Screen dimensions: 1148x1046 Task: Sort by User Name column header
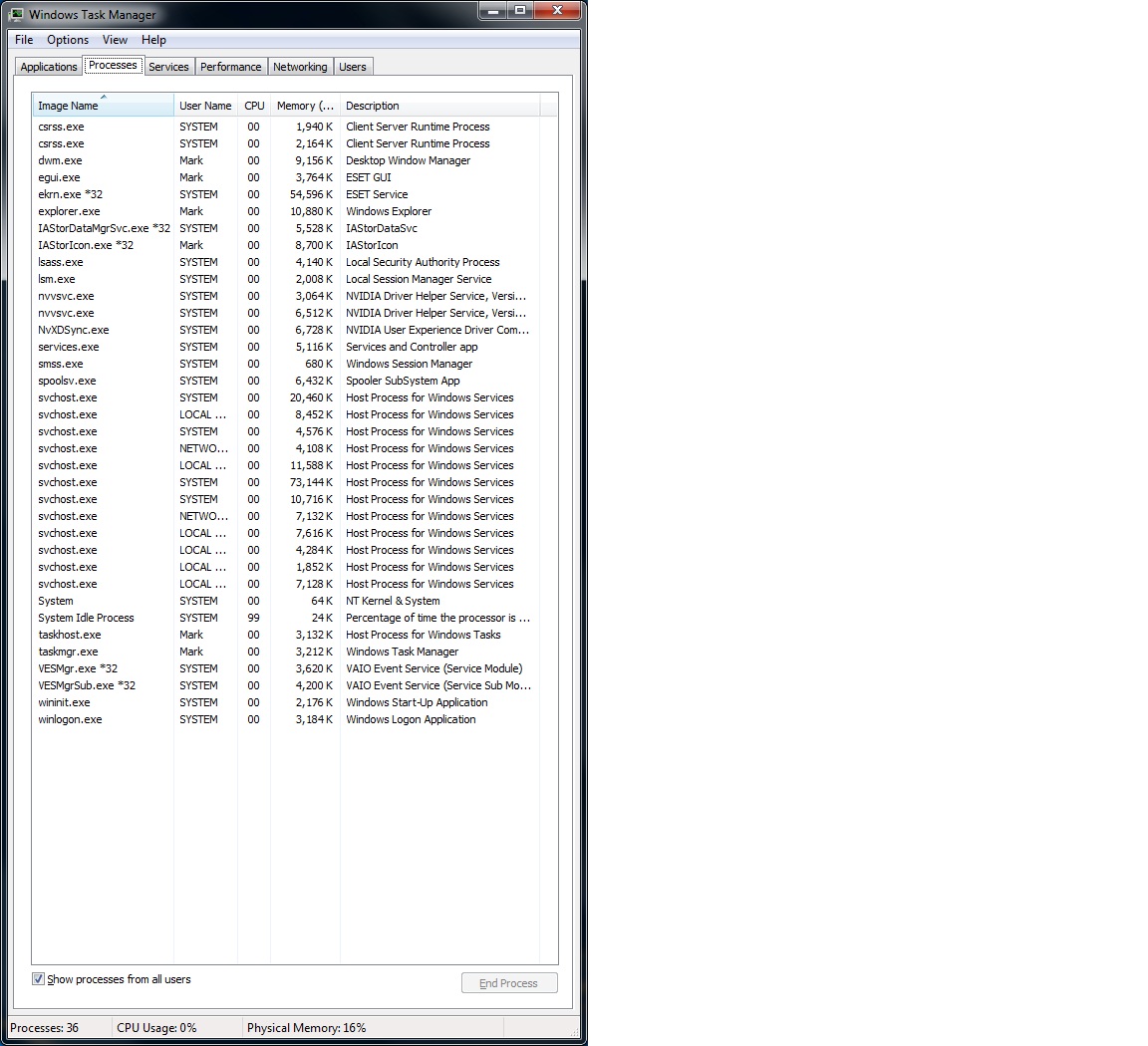pos(205,106)
